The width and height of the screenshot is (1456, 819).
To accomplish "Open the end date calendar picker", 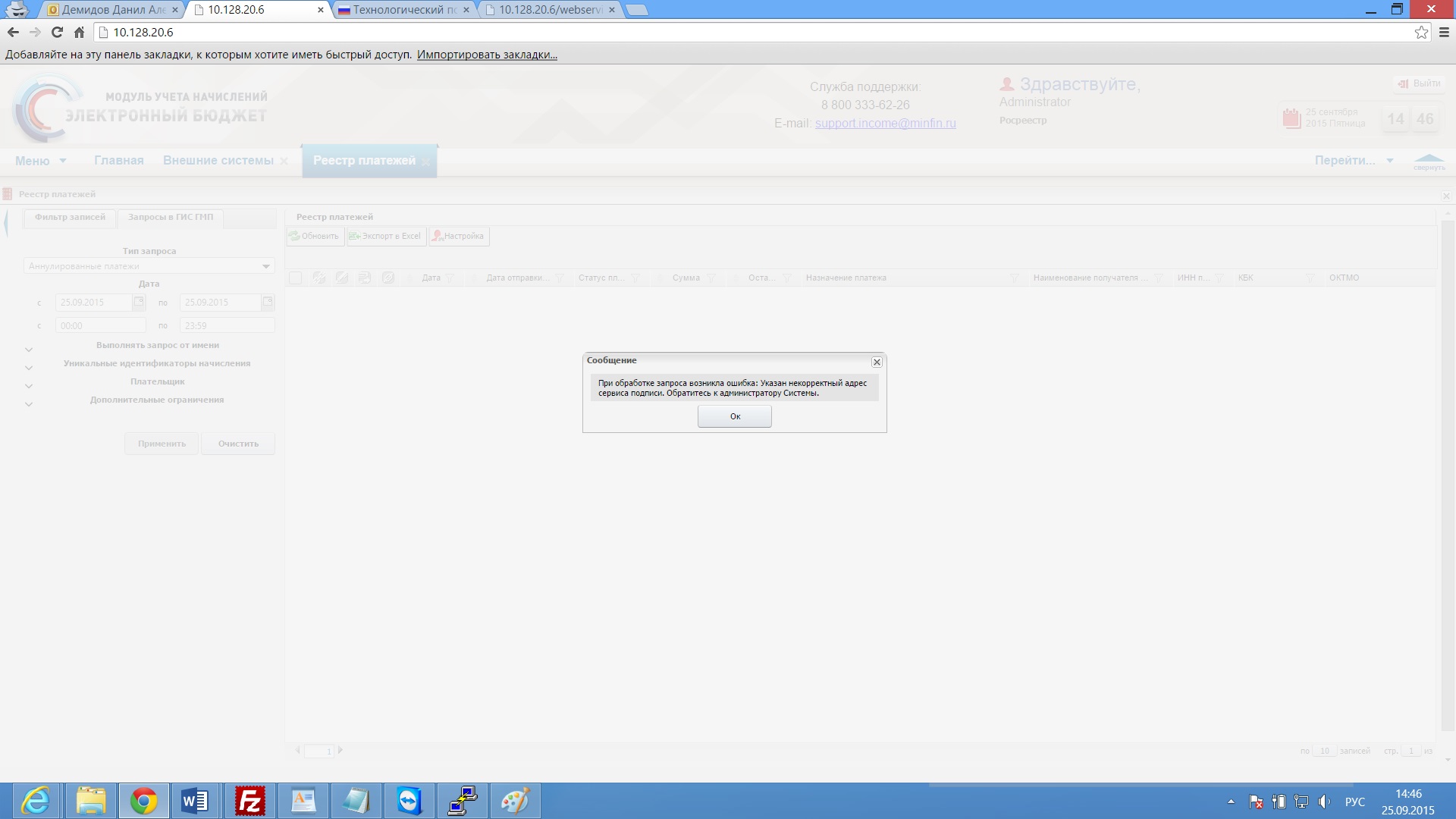I will 268,303.
